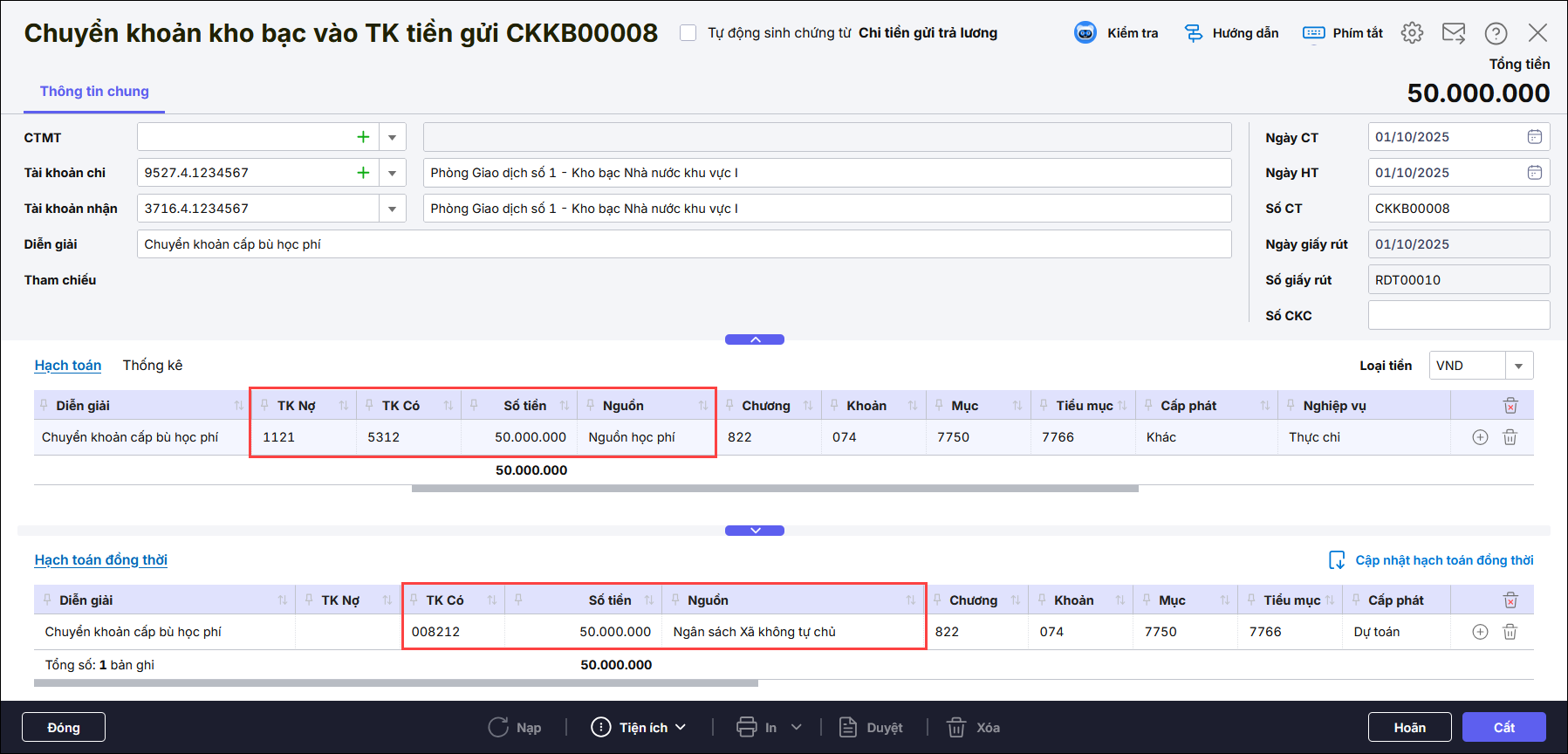Screen dimensions: 1568x754
Task: Click the Hạch toán table horizontal scrollbar
Action: click(775, 489)
